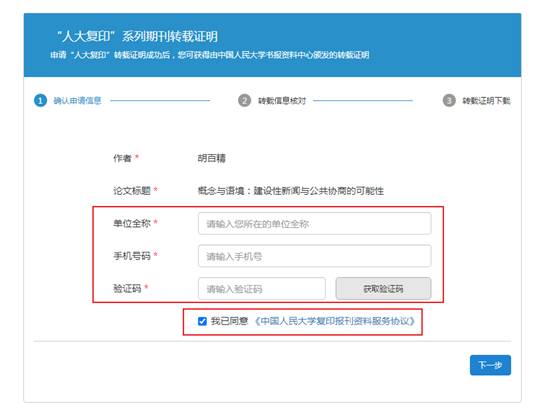Click the 验证码 field label
Viewport: 553px width, 418px height.
pyautogui.click(x=127, y=288)
